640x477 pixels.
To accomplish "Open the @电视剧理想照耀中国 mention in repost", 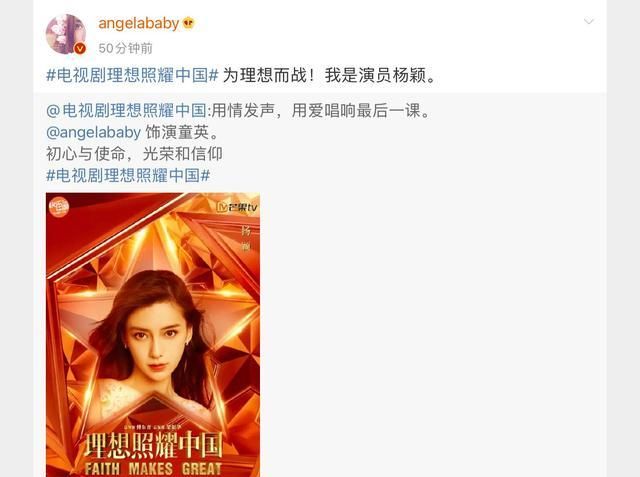I will coord(127,111).
